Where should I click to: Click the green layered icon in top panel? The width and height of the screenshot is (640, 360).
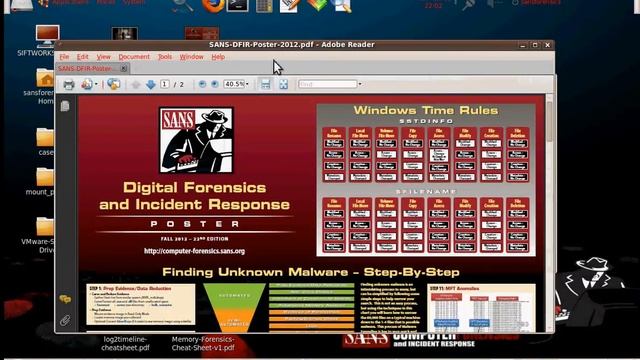(x=317, y=5)
